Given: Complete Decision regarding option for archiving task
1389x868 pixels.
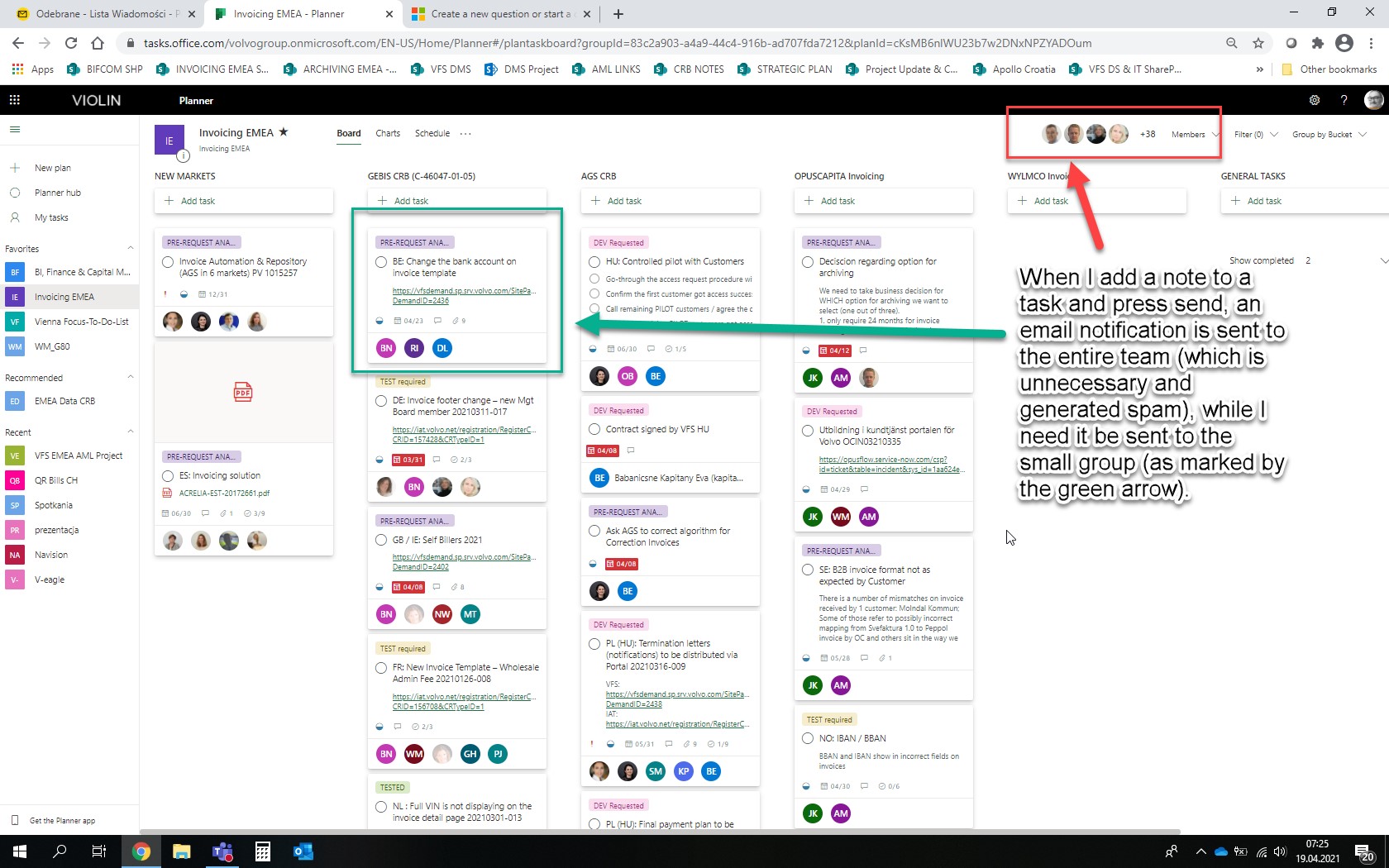Looking at the screenshot, I should coord(808,262).
